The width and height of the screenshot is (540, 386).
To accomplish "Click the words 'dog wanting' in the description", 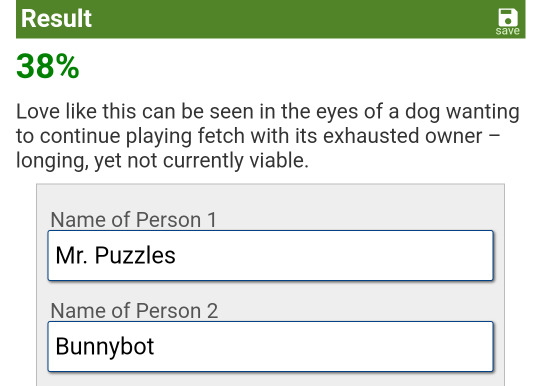I will coord(462,112).
